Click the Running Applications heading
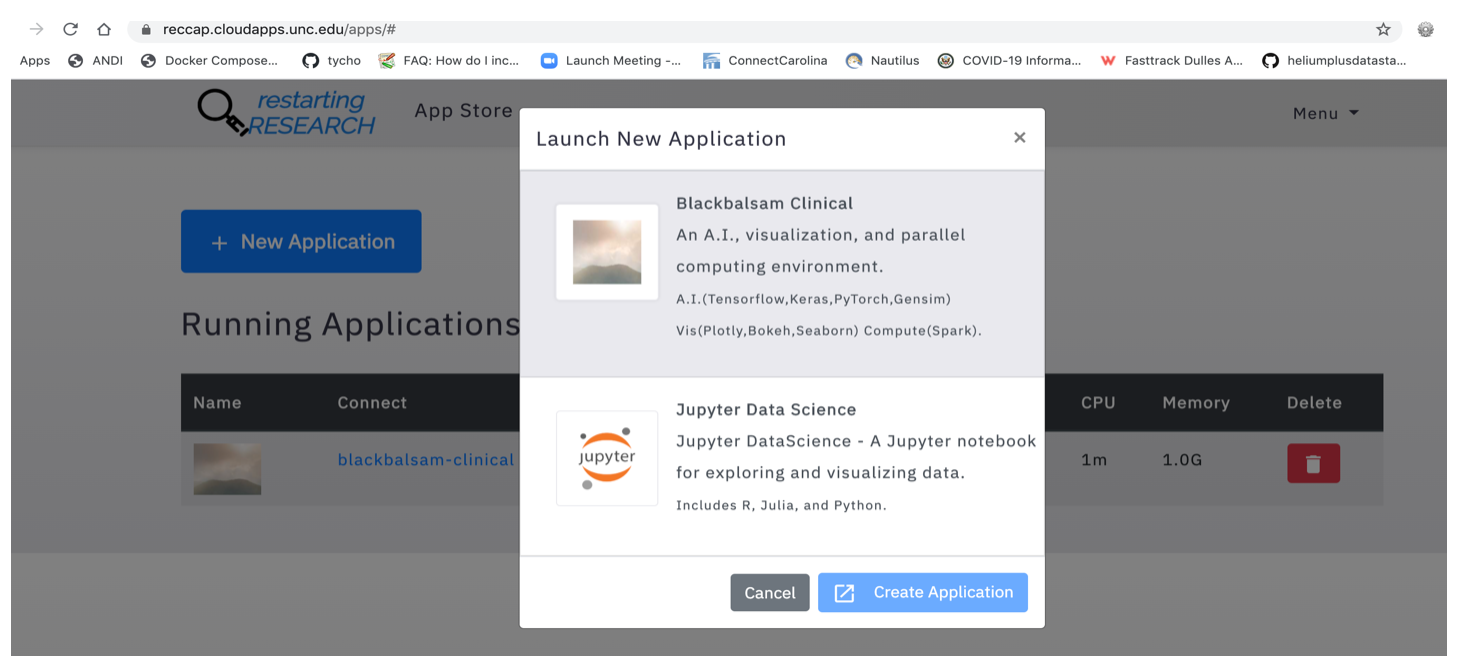 point(351,324)
